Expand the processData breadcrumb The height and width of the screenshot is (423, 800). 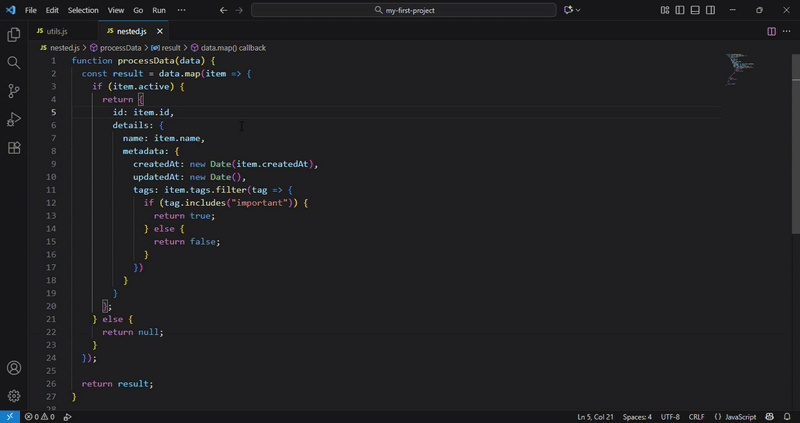coord(120,47)
